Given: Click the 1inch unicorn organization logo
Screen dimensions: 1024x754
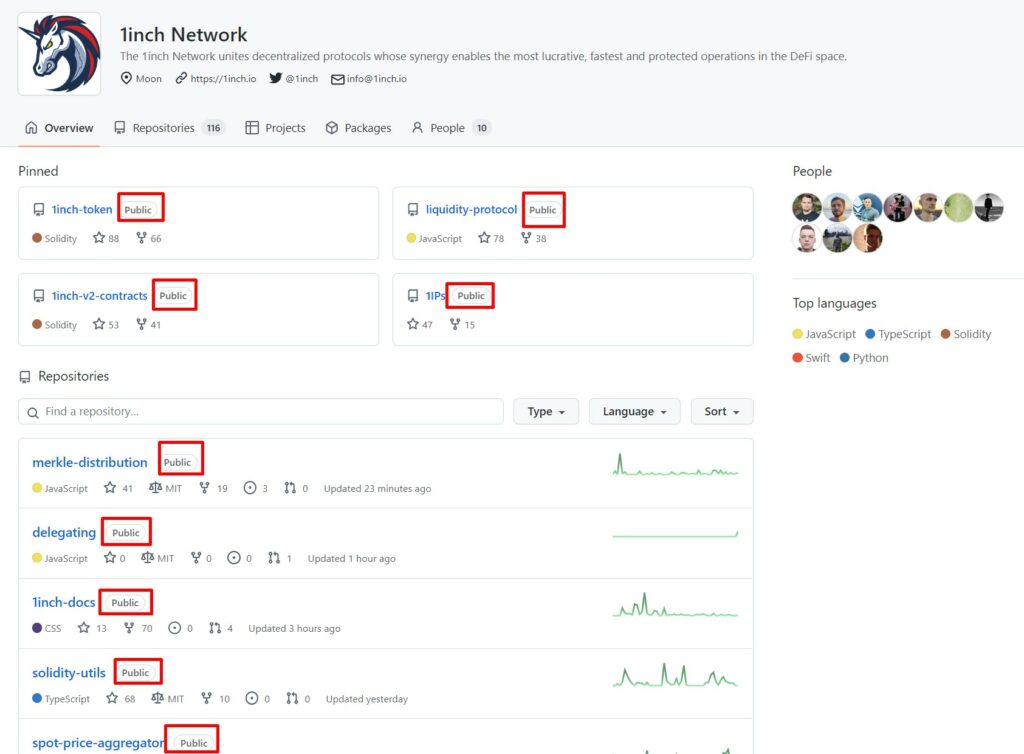Looking at the screenshot, I should (59, 54).
